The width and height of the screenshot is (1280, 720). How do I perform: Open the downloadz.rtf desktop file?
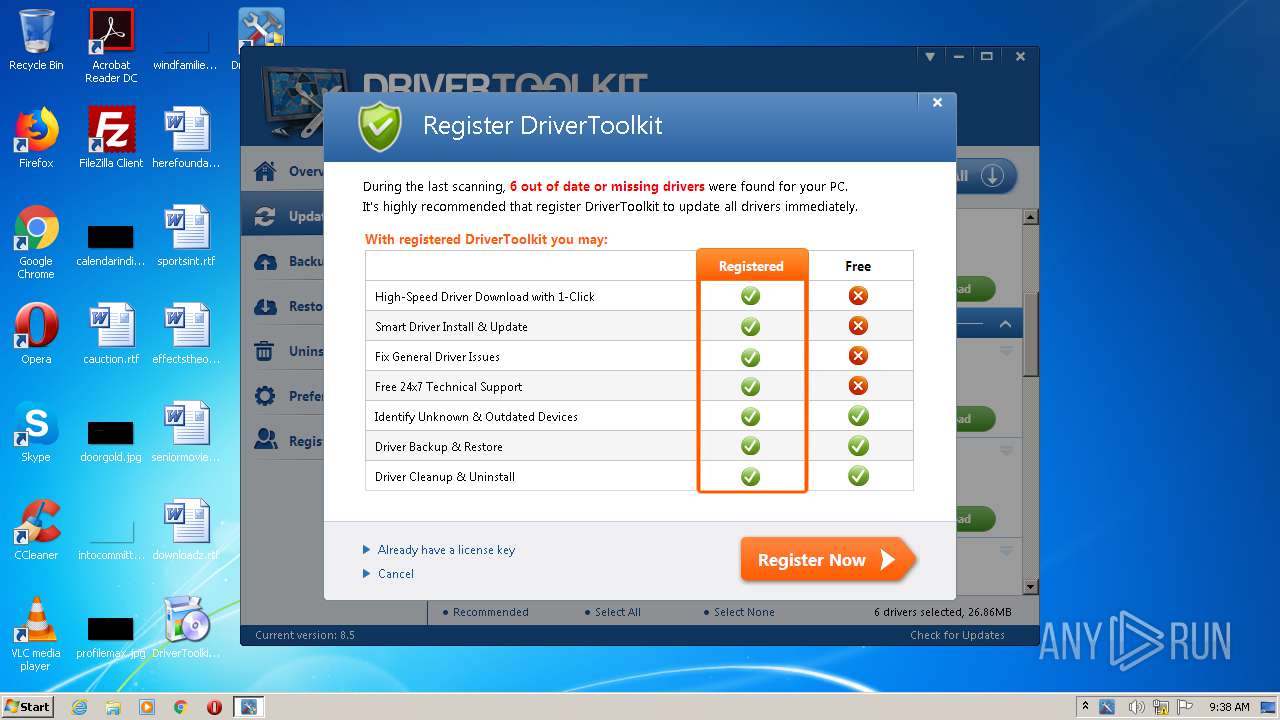pos(186,530)
